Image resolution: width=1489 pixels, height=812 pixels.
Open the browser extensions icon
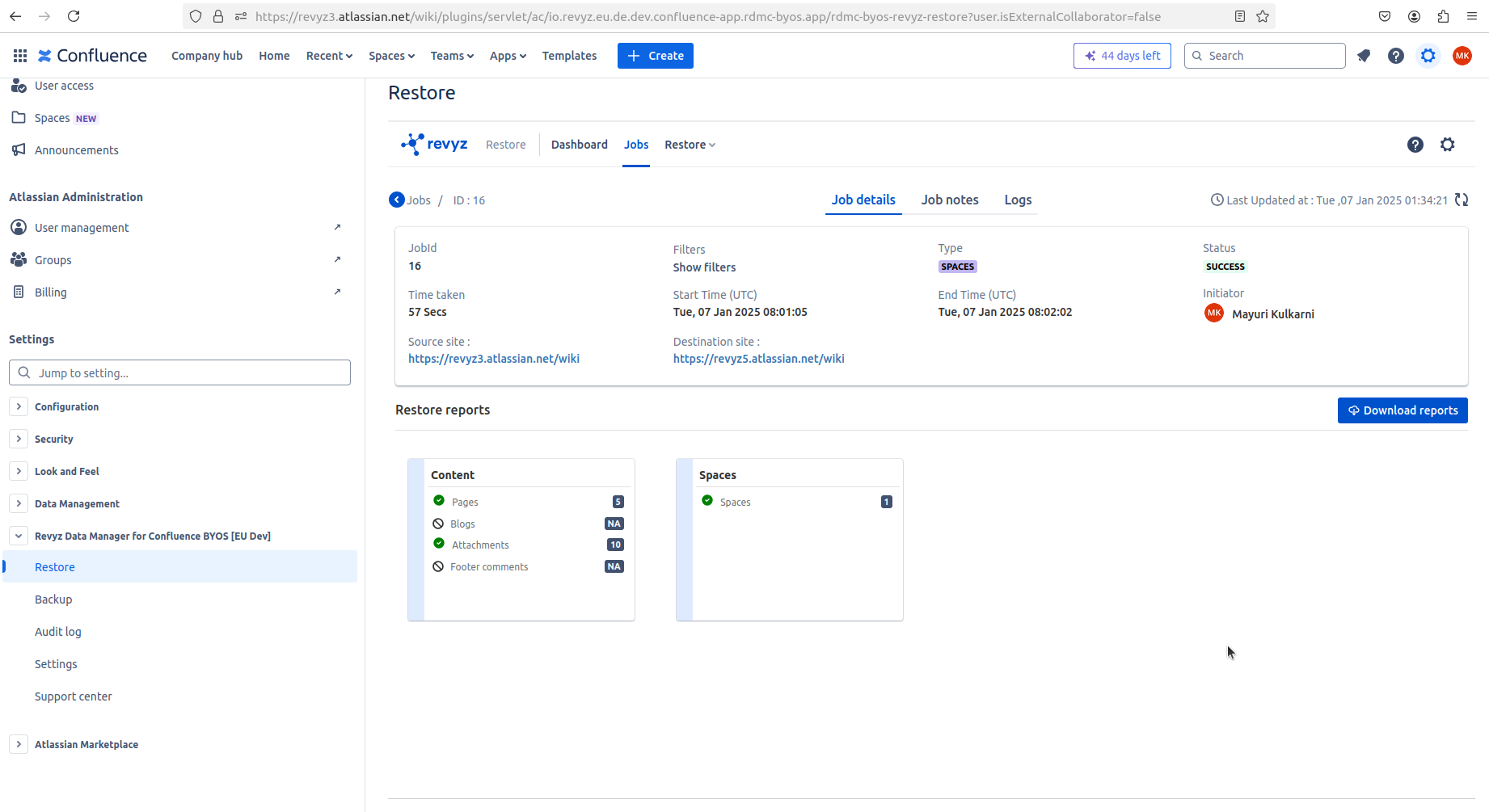pyautogui.click(x=1443, y=16)
